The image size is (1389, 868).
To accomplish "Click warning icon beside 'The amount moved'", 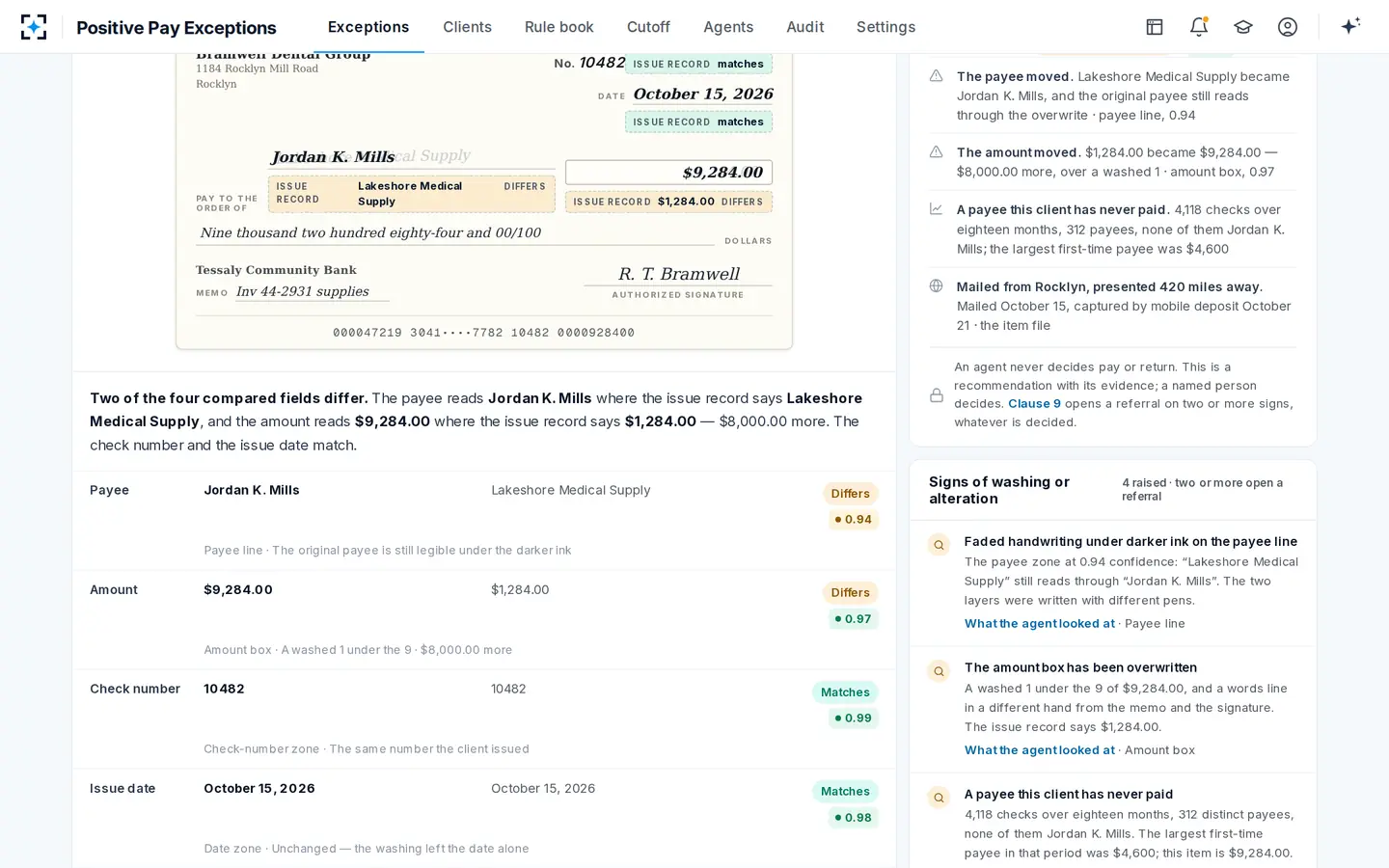I will 936,151.
